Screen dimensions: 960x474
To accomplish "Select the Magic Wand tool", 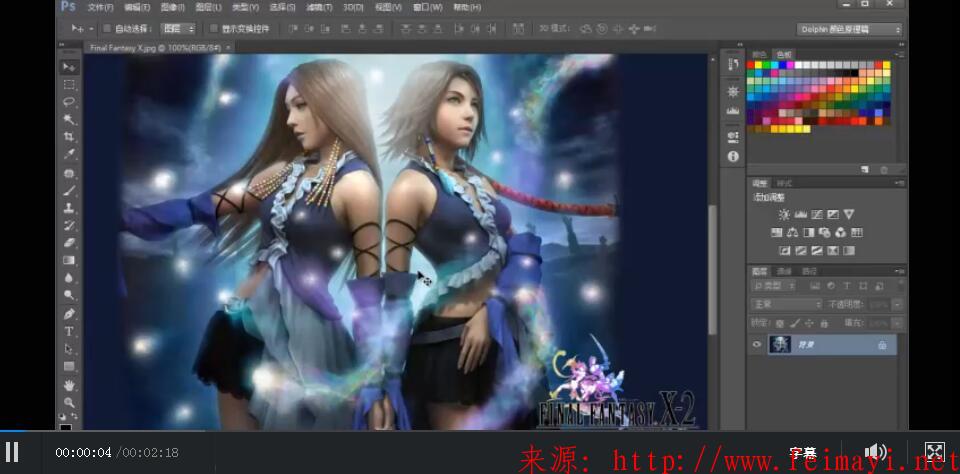I will [69, 119].
